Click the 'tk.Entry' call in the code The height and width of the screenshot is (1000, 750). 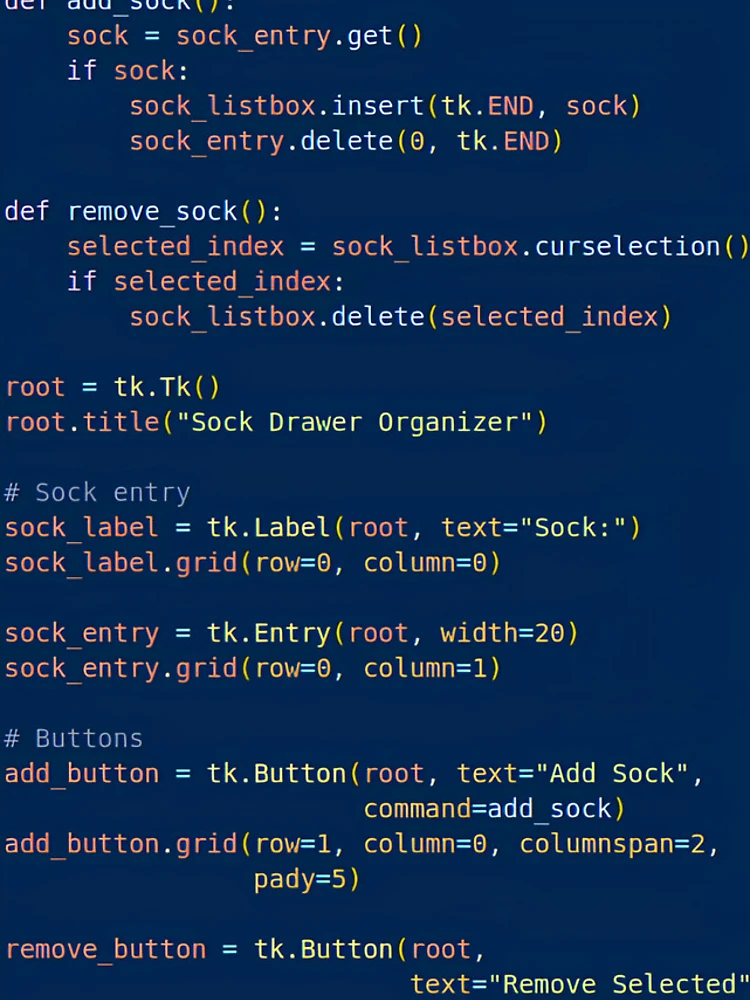tap(268, 633)
